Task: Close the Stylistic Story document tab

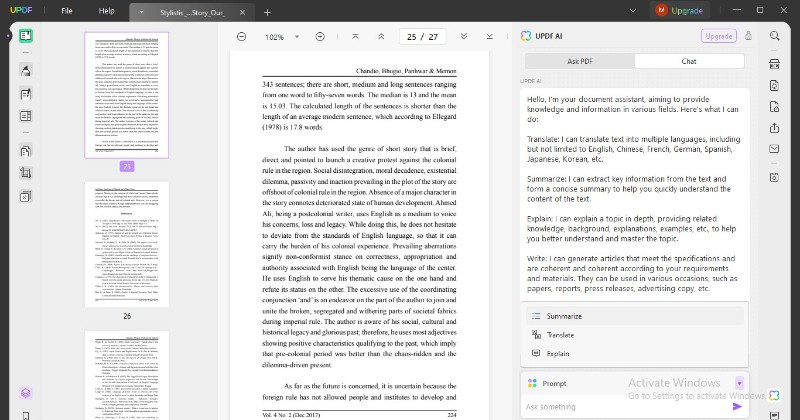Action: [x=242, y=12]
